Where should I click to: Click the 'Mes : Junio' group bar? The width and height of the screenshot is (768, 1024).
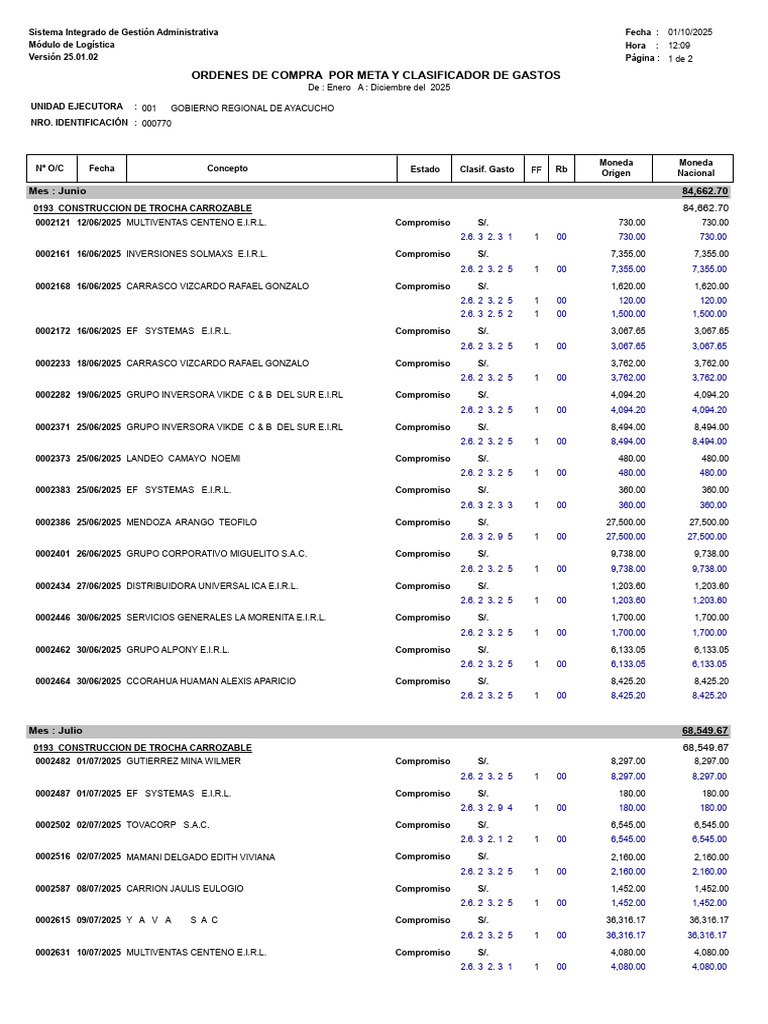click(379, 191)
